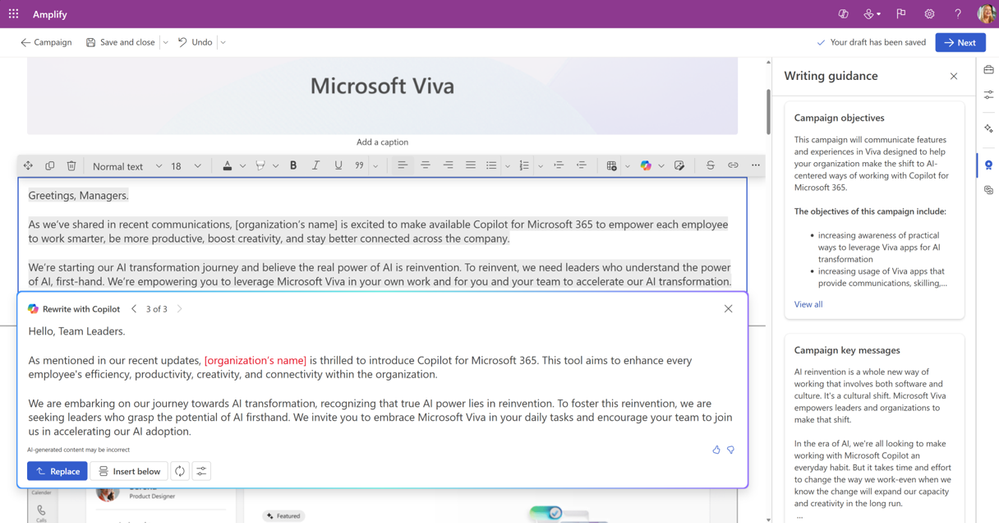Expand quote options arrow
The image size is (999, 523).
tap(375, 166)
